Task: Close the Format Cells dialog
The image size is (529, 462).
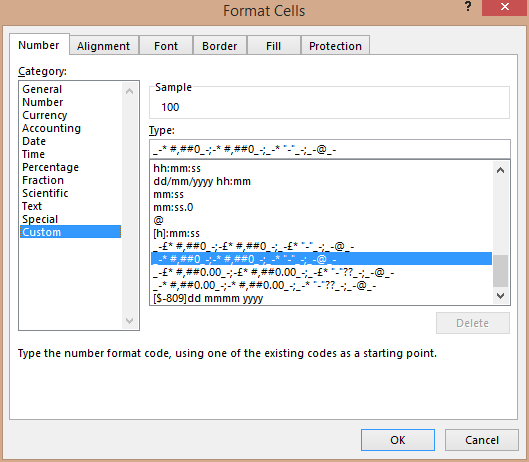Action: pos(504,7)
